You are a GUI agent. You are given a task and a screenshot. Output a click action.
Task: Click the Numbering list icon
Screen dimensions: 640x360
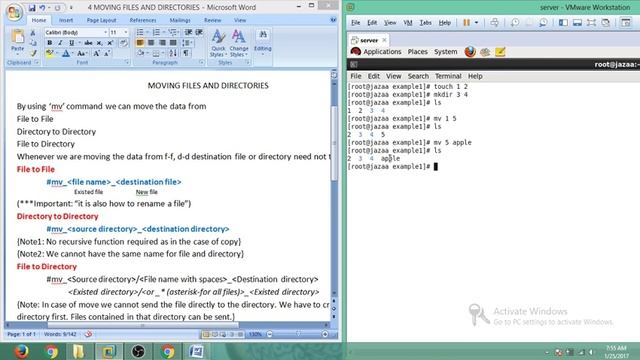tap(156, 32)
